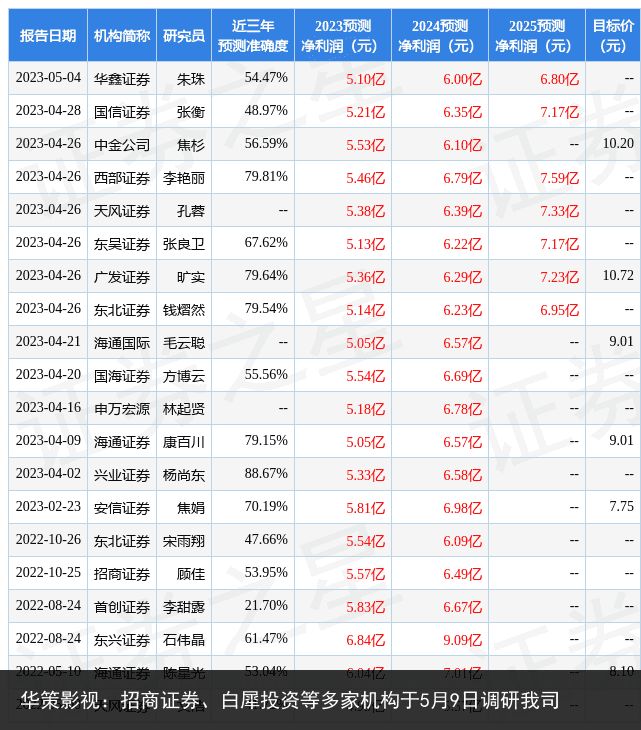This screenshot has width=641, height=730.
Task: Click researcher name 毛云聪
Action: coord(184,343)
